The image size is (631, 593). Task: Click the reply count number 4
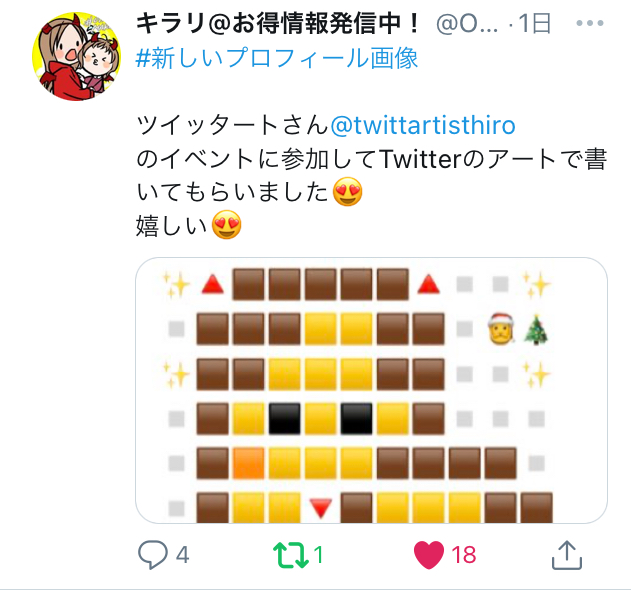182,555
